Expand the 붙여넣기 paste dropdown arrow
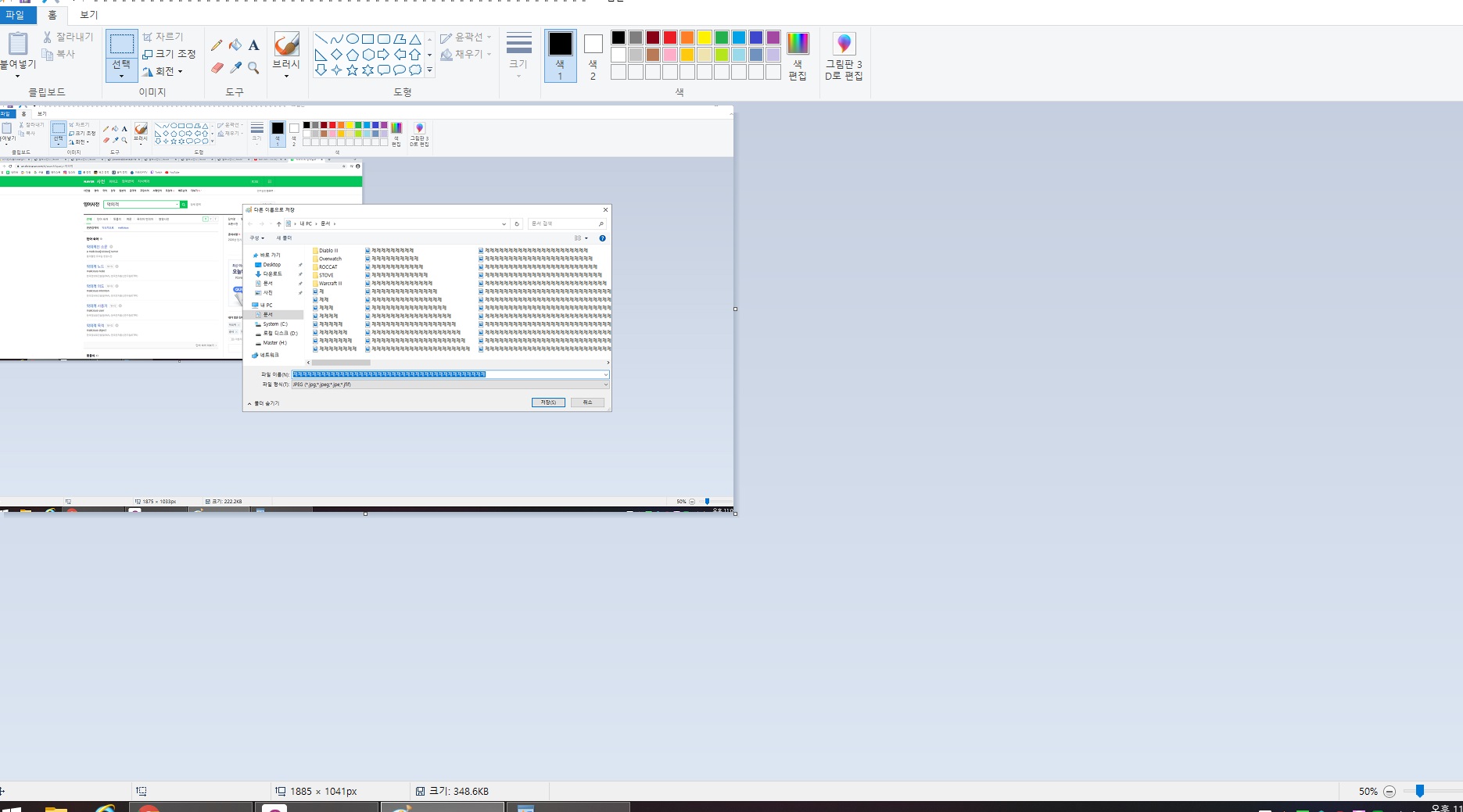The width and height of the screenshot is (1463, 812). tap(17, 76)
